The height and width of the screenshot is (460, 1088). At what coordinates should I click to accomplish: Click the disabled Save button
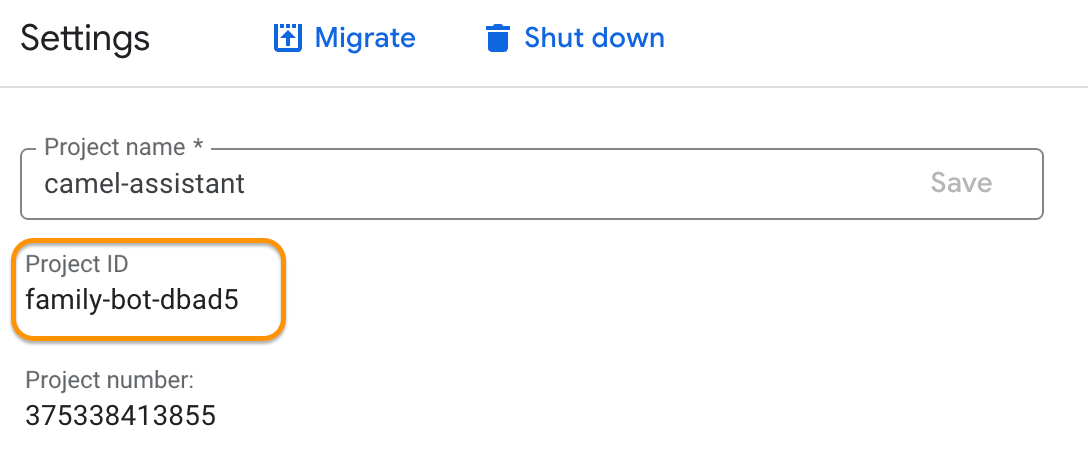tap(961, 183)
